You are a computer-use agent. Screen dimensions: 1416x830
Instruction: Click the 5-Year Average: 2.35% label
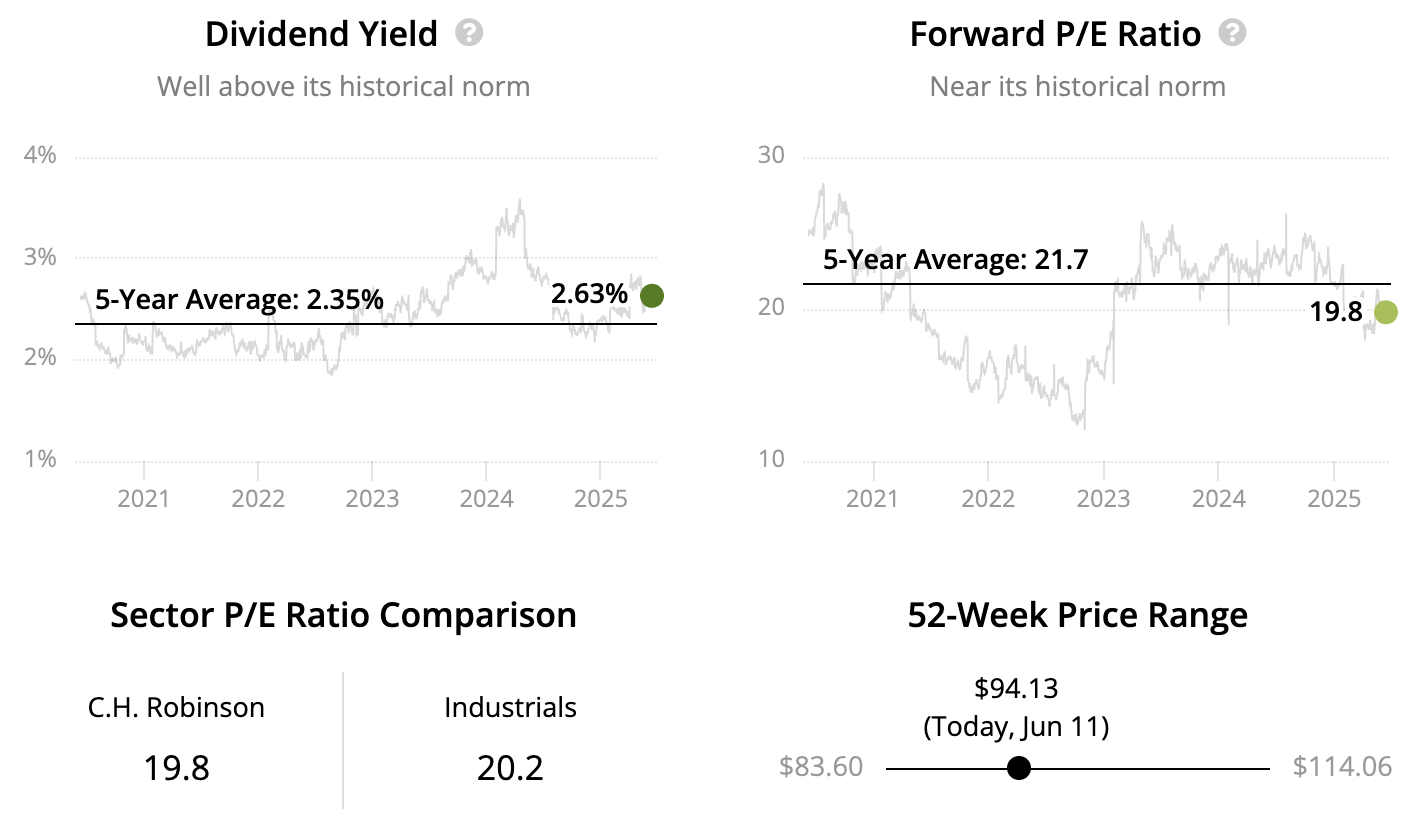point(239,298)
